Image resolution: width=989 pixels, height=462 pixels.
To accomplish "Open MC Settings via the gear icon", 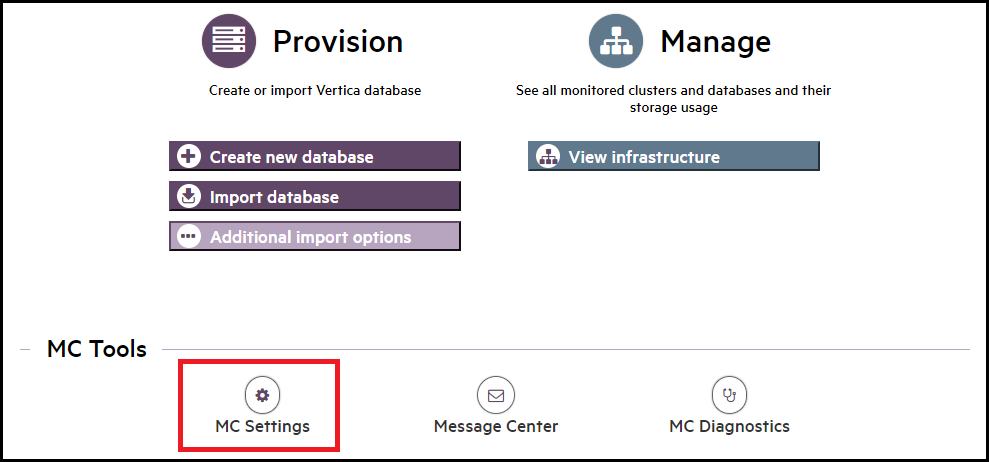I will [x=262, y=395].
